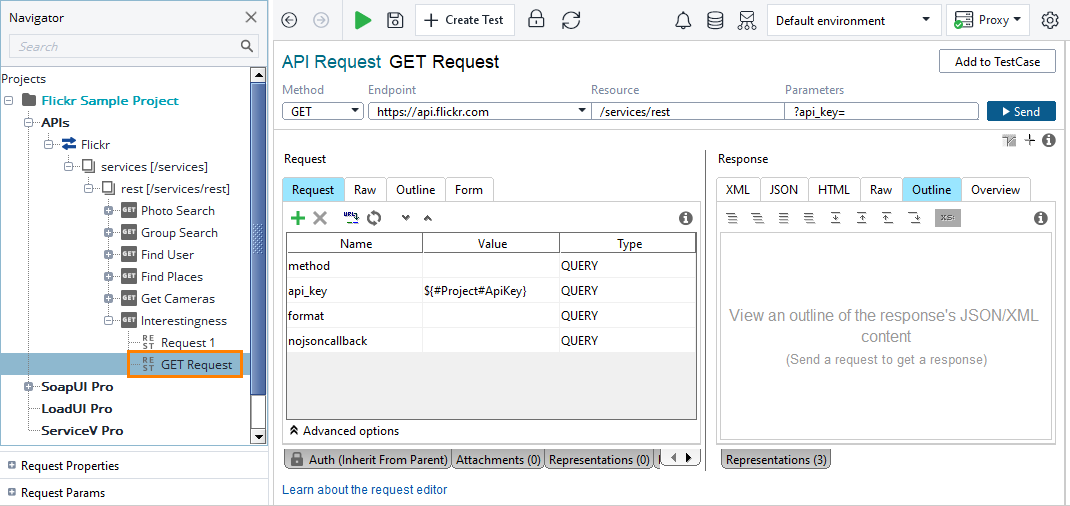
Task: Open the HTML response tab
Action: pos(834,190)
